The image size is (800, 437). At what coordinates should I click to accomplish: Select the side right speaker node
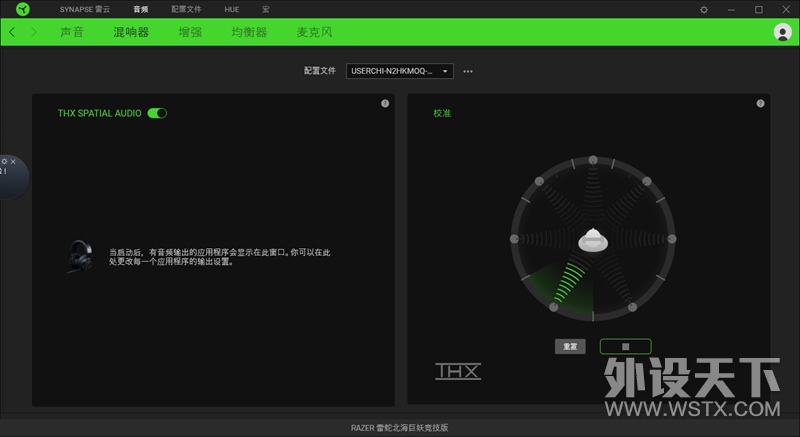coord(672,239)
